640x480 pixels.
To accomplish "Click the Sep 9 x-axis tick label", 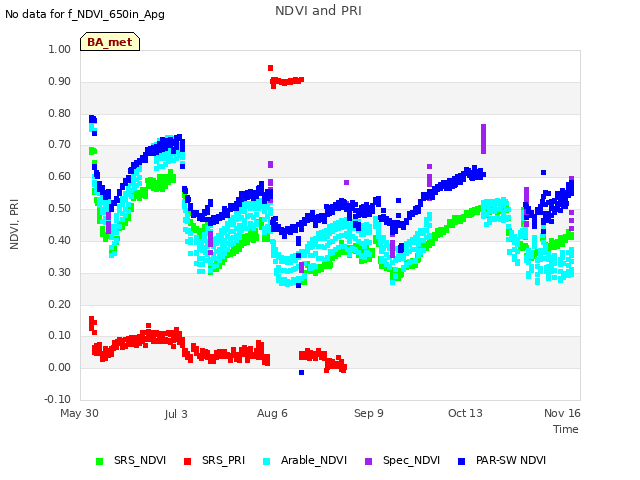I will click(x=369, y=413).
